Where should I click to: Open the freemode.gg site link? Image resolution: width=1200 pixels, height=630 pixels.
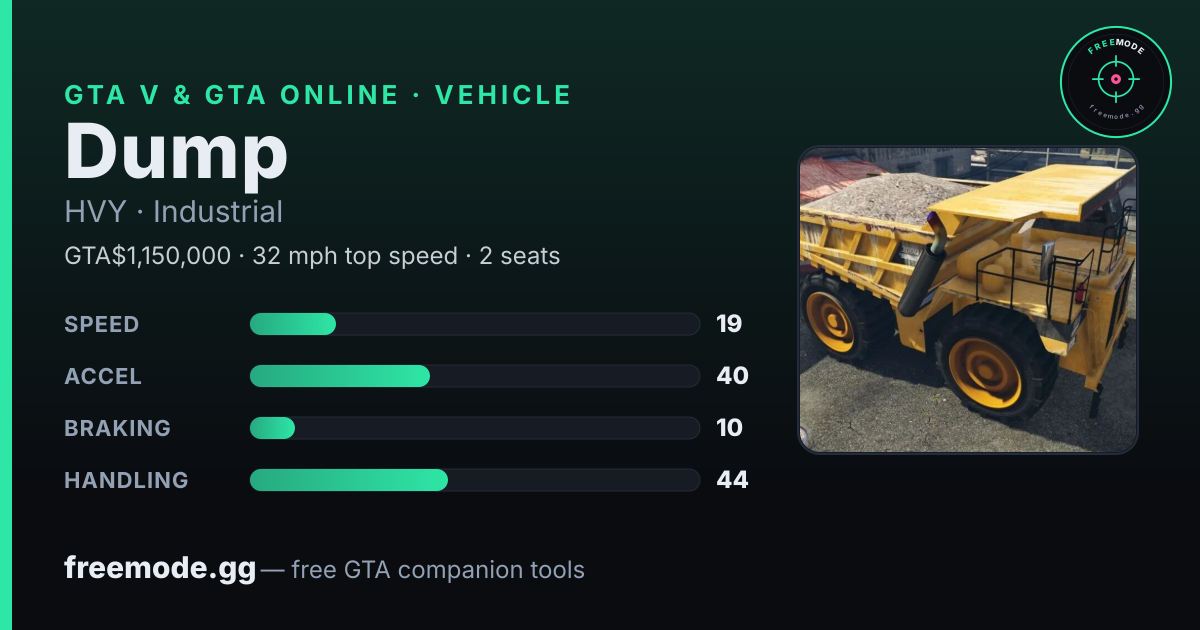[160, 569]
